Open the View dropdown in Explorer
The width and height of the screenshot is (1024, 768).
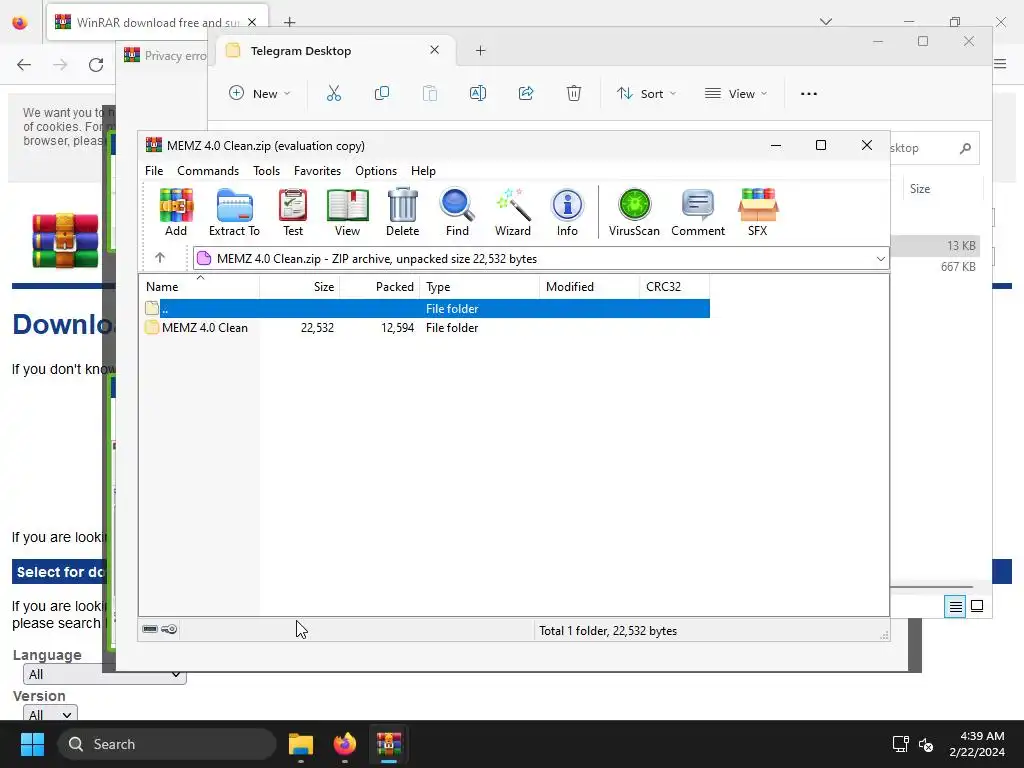[735, 93]
